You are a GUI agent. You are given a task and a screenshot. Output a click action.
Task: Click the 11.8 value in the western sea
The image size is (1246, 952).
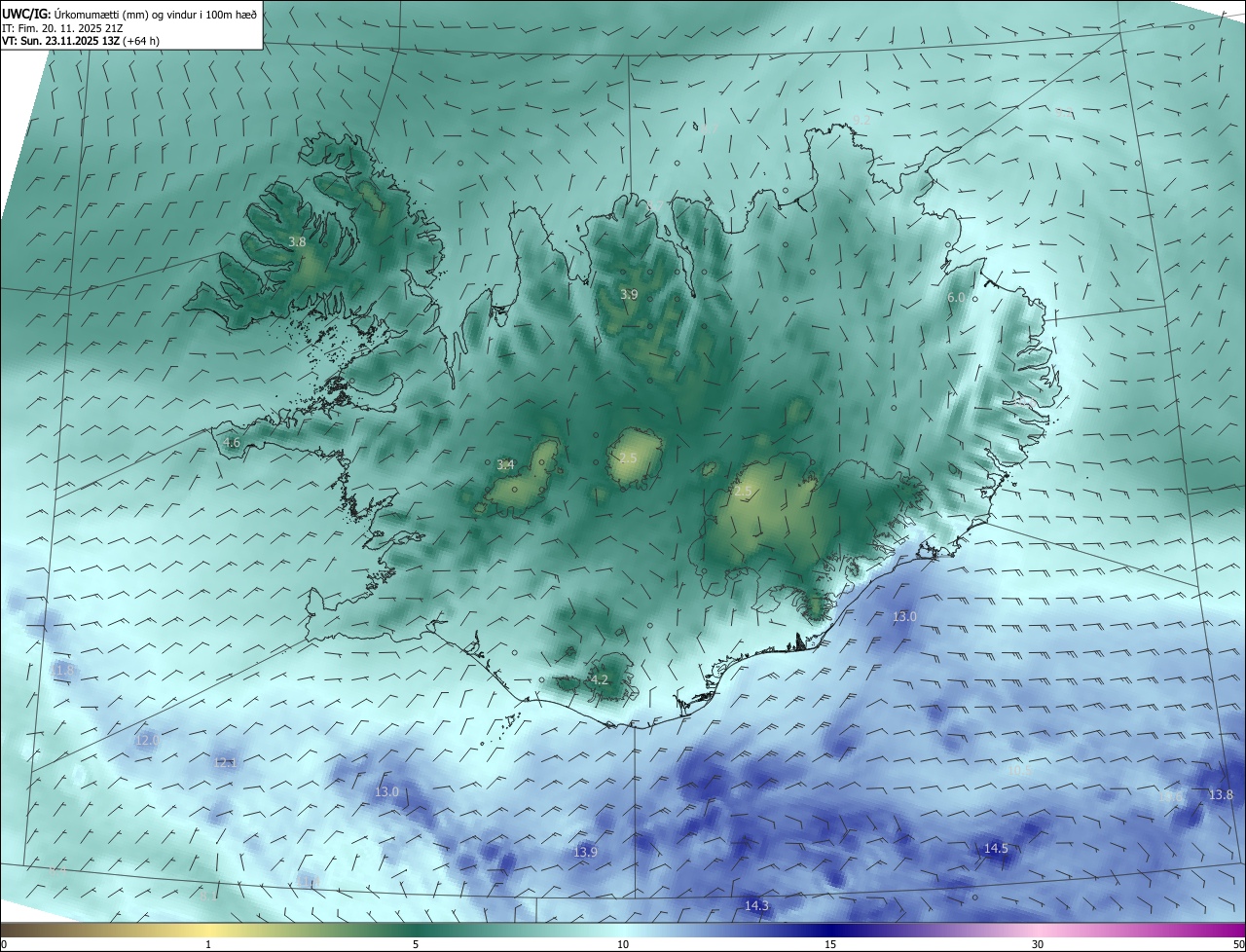pos(62,670)
